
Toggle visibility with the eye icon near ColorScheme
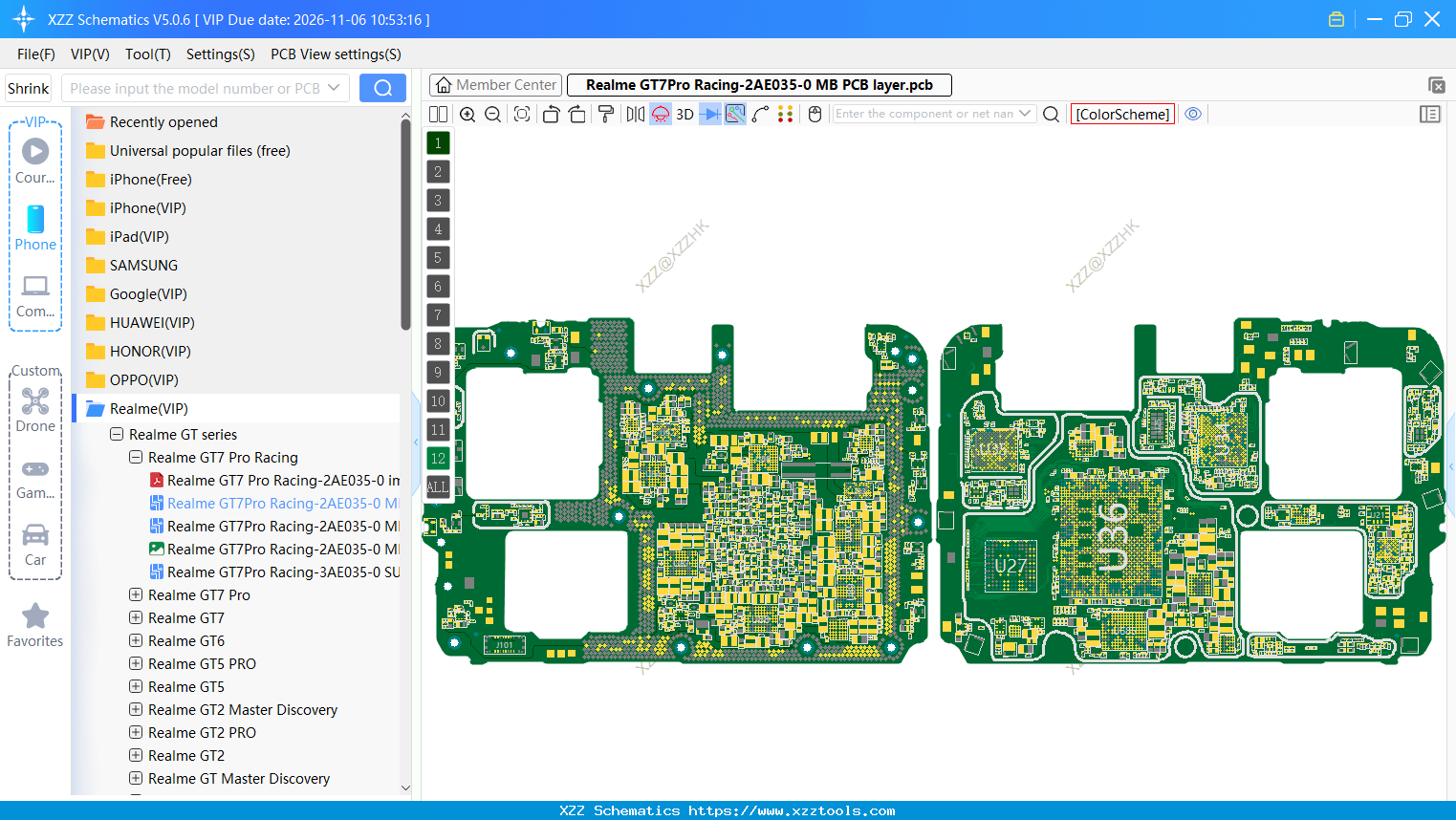[x=1192, y=114]
